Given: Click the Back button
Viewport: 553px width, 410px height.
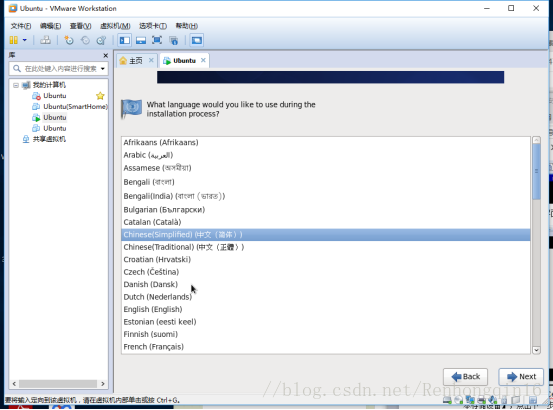Looking at the screenshot, I should tap(465, 377).
